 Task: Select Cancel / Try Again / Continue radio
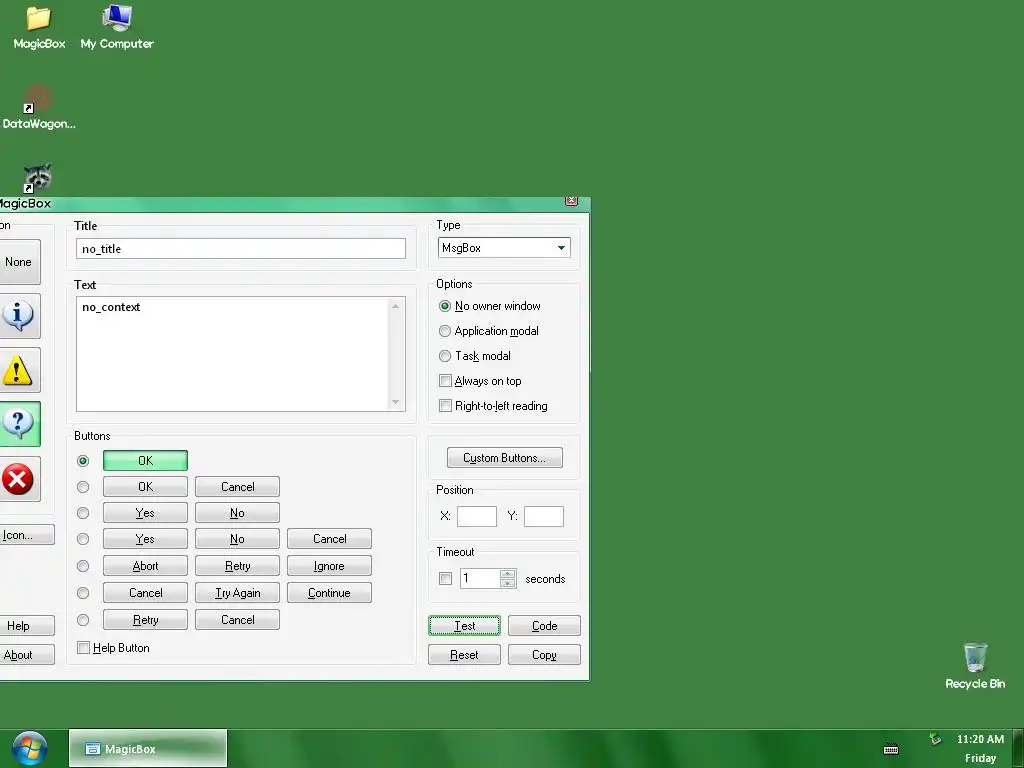pyautogui.click(x=83, y=593)
